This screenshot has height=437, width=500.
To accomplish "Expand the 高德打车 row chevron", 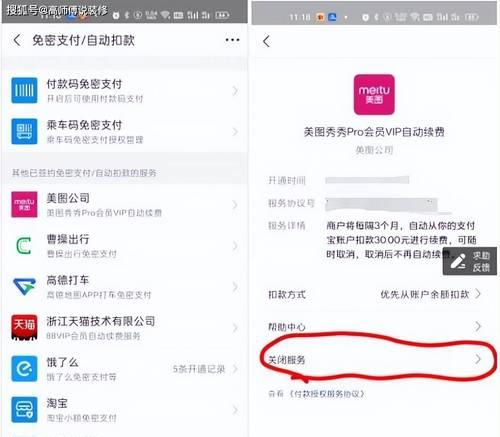I will click(235, 287).
